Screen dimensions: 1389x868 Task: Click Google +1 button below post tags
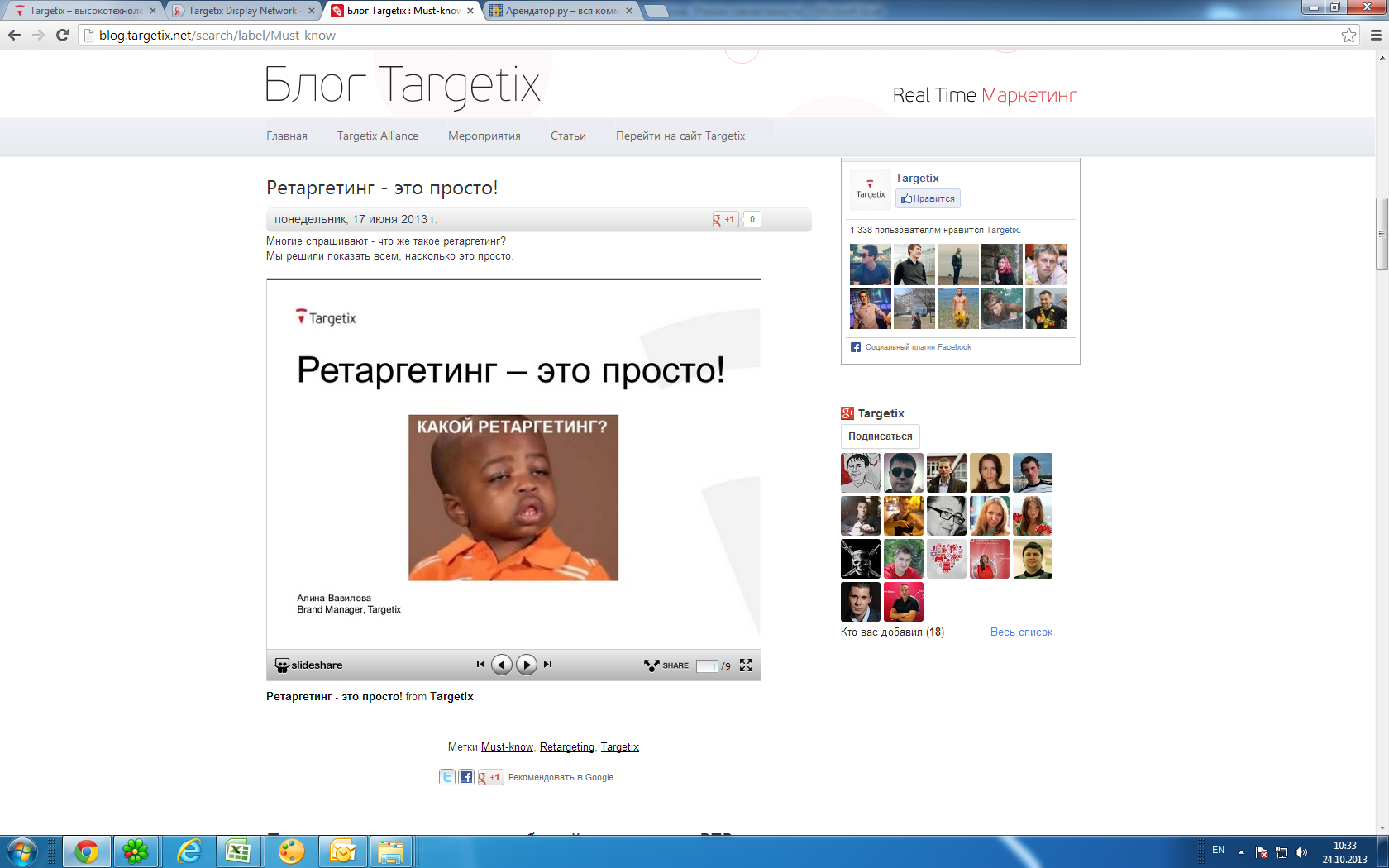(490, 777)
